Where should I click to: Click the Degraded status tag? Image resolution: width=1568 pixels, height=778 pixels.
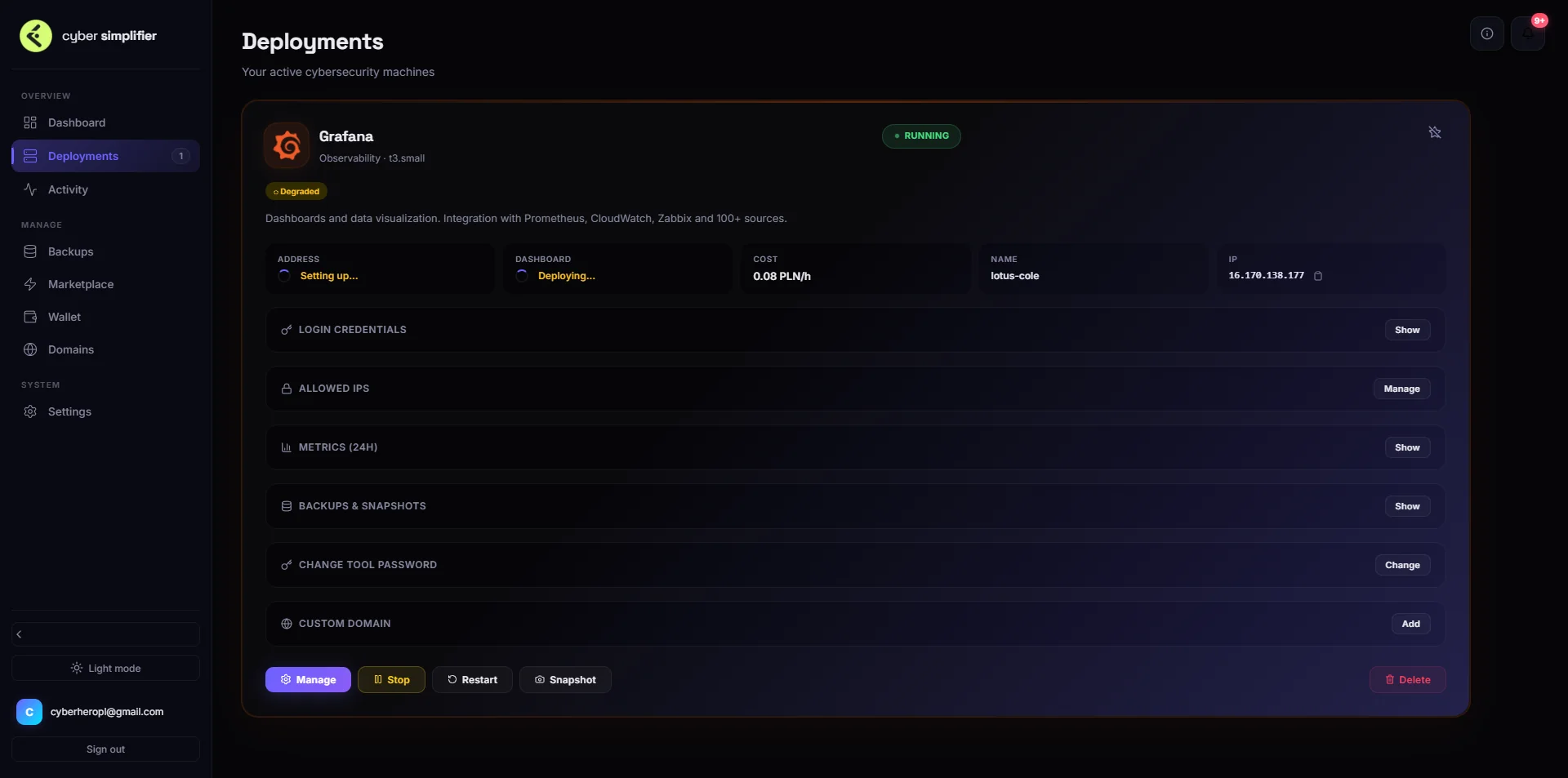coord(296,191)
